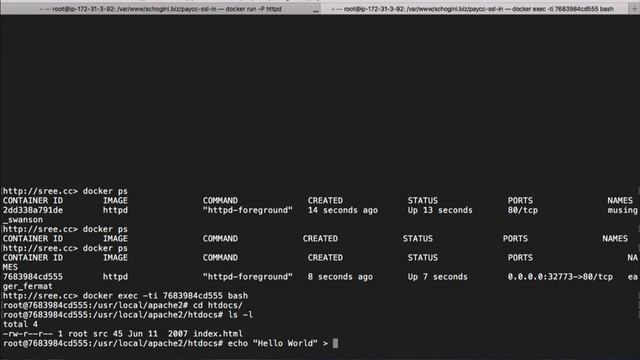Image resolution: width=640 pixels, height=360 pixels.
Task: Click the 'ls -l' command
Action: pos(240,315)
